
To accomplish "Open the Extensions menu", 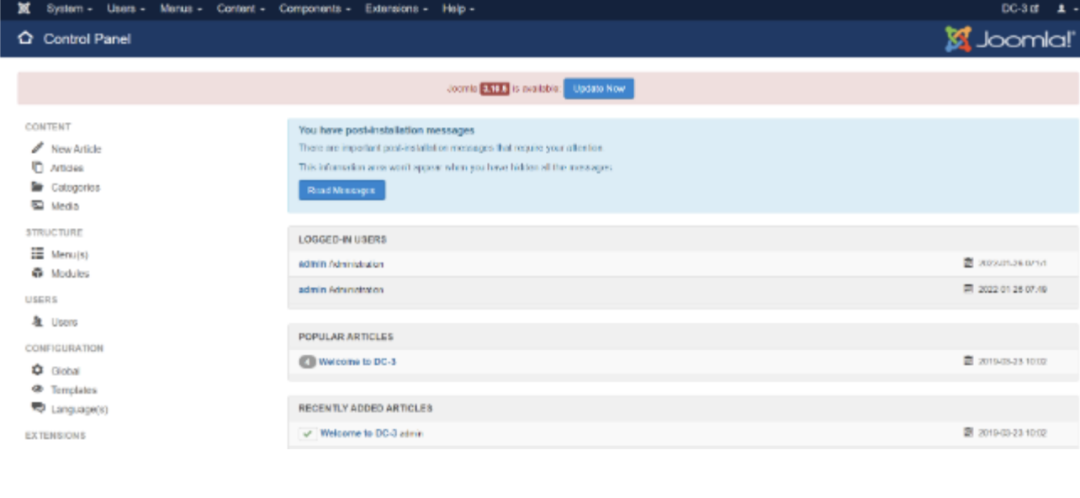I will point(396,9).
